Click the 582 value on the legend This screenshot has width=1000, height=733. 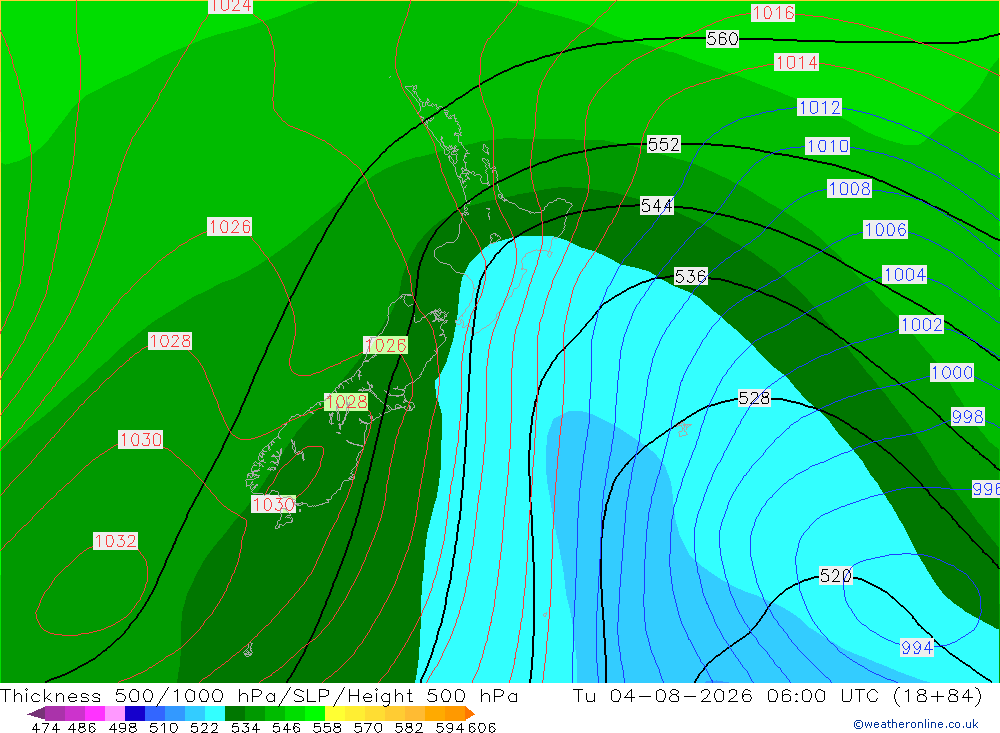click(409, 727)
